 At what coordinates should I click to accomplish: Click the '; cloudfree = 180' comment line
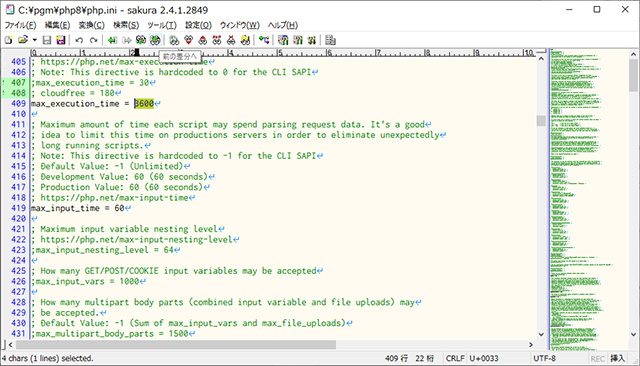tap(73, 93)
